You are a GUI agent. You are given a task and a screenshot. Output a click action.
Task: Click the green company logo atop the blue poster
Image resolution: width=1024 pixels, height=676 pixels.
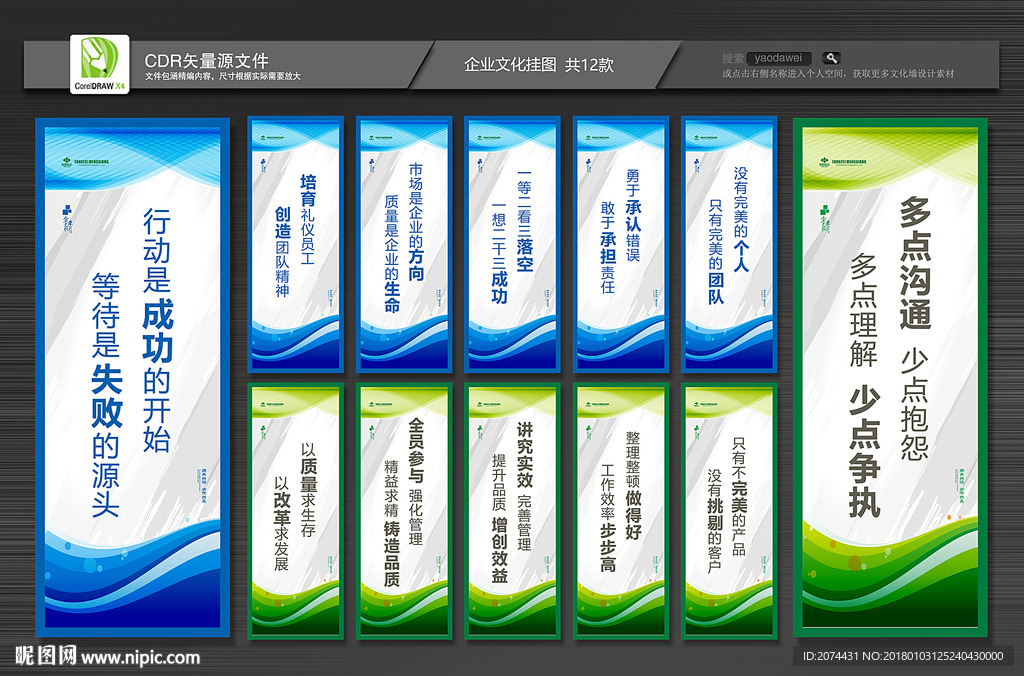[66, 160]
